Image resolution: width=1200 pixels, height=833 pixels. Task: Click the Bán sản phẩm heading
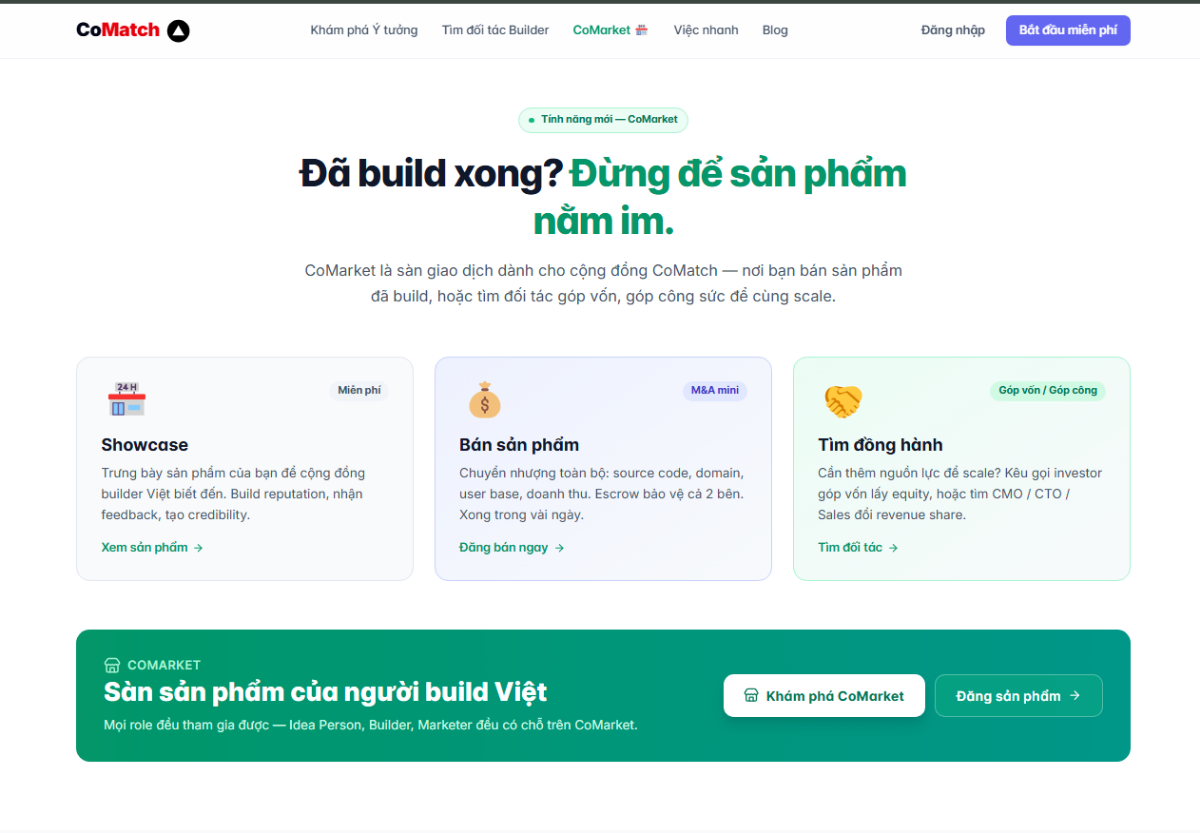click(519, 445)
